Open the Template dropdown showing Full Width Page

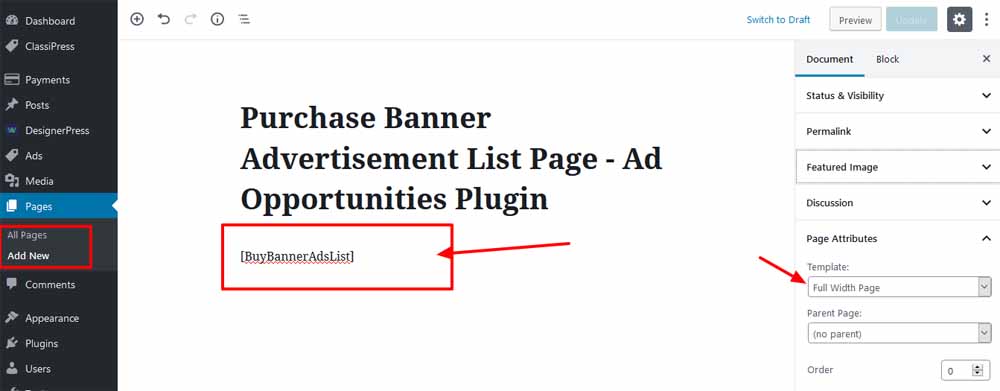pyautogui.click(x=899, y=288)
